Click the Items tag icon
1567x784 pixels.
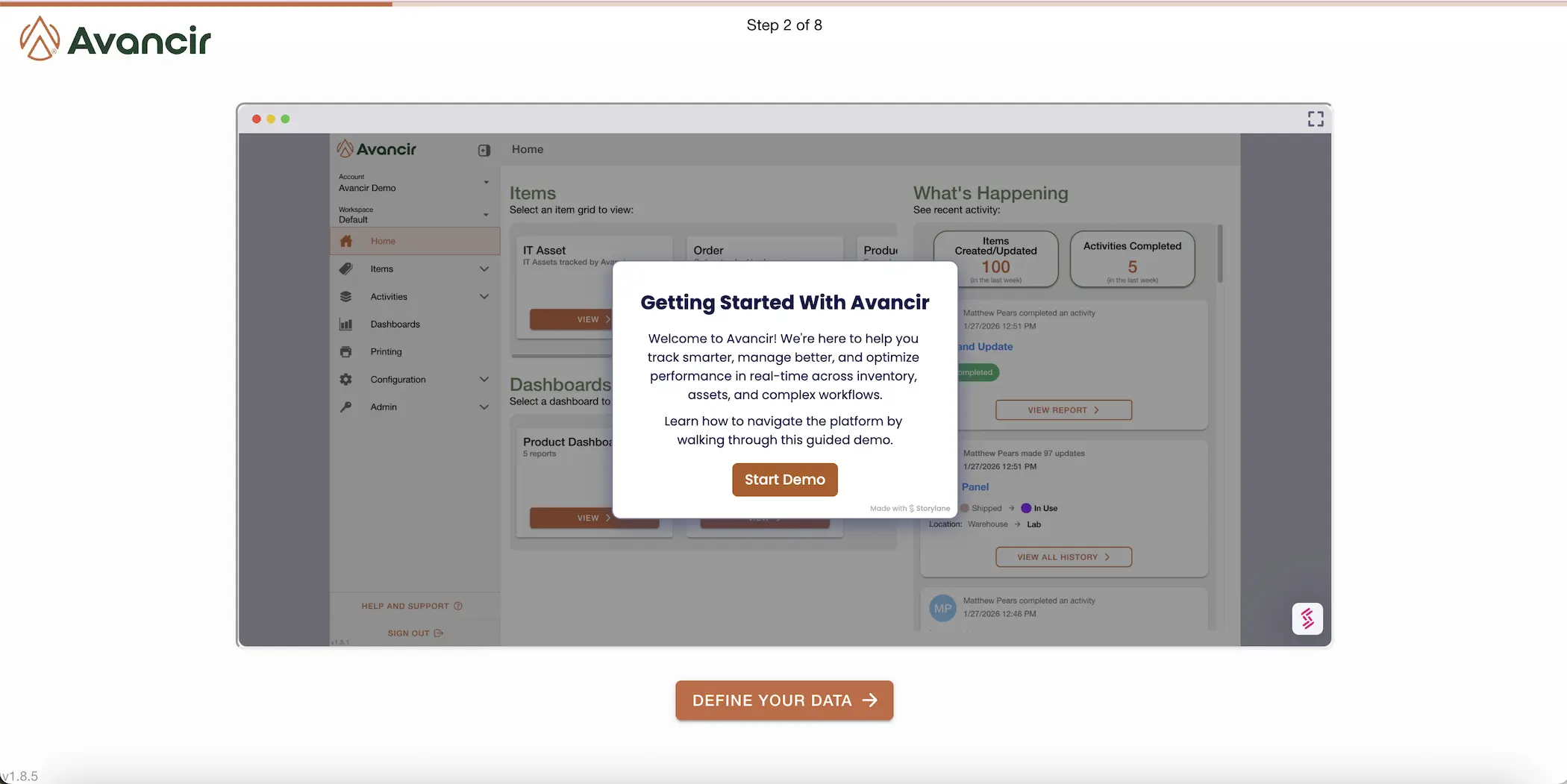(x=346, y=269)
